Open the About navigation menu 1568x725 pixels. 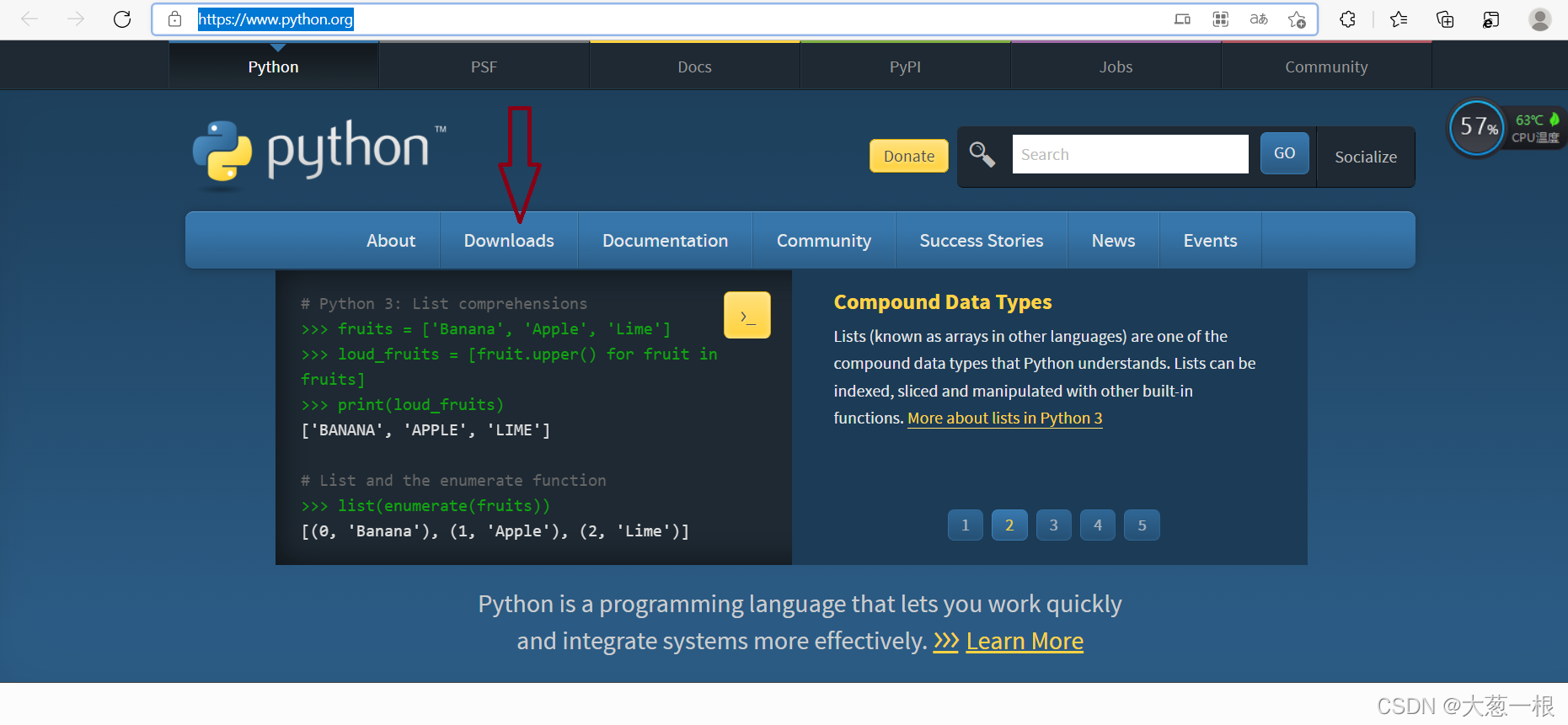click(x=391, y=241)
